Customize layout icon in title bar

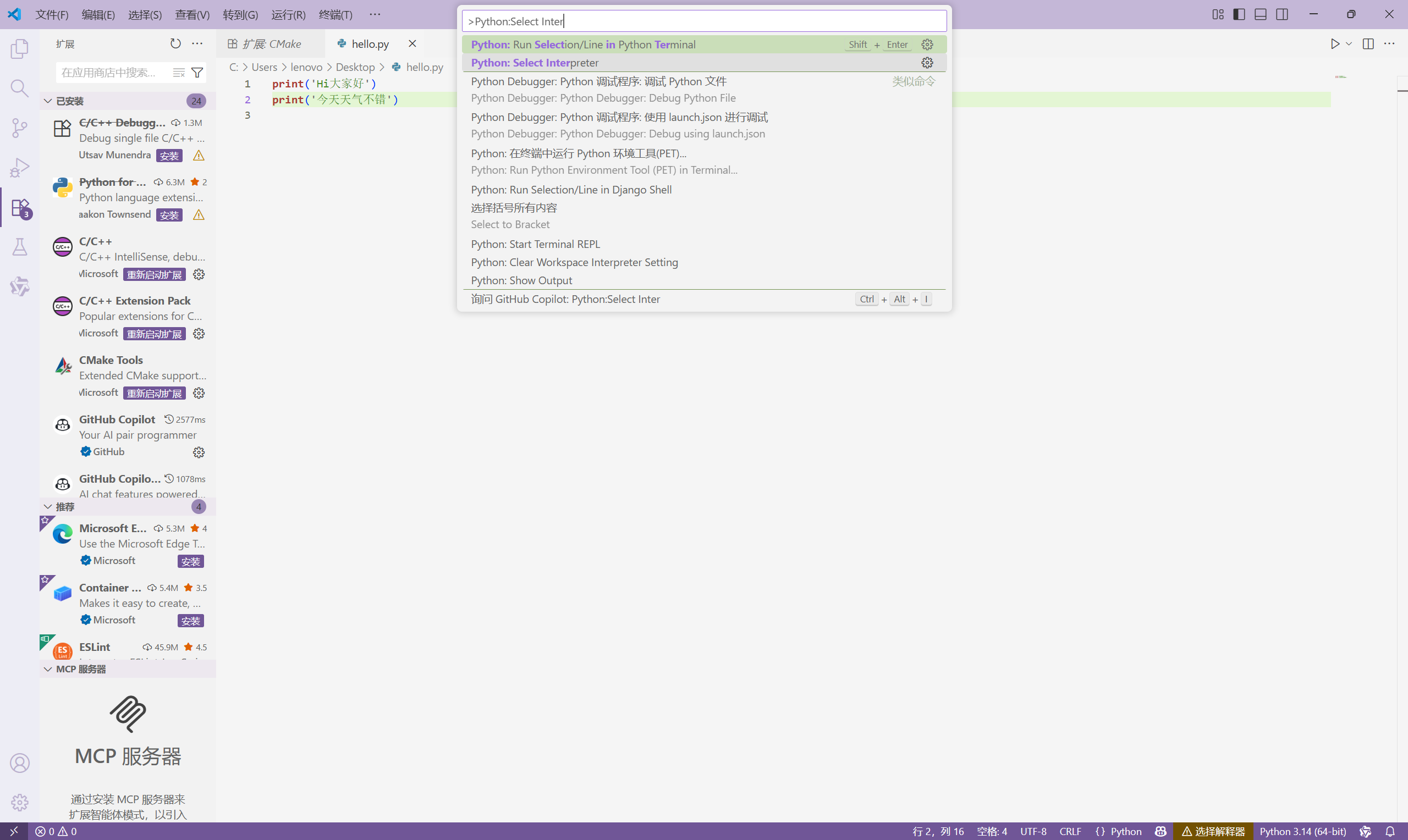coord(1218,14)
